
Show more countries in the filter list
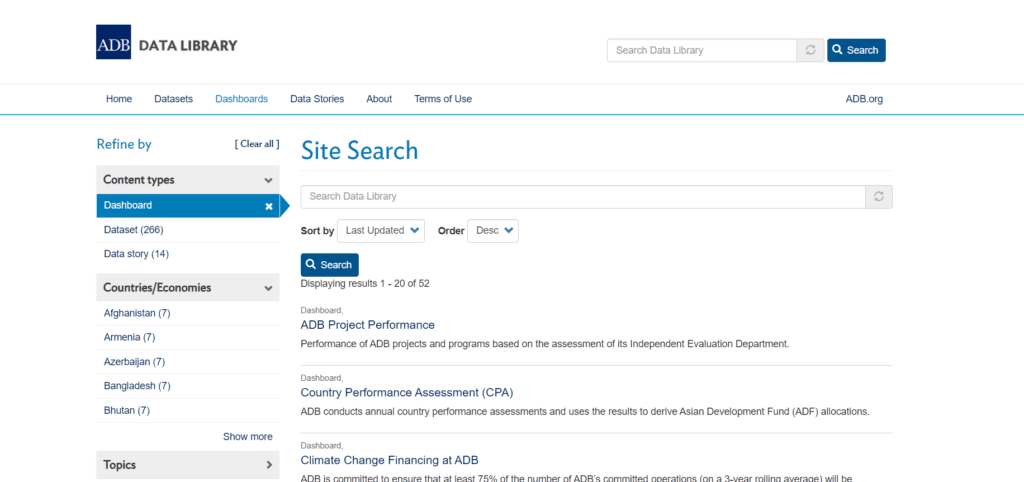(x=248, y=436)
